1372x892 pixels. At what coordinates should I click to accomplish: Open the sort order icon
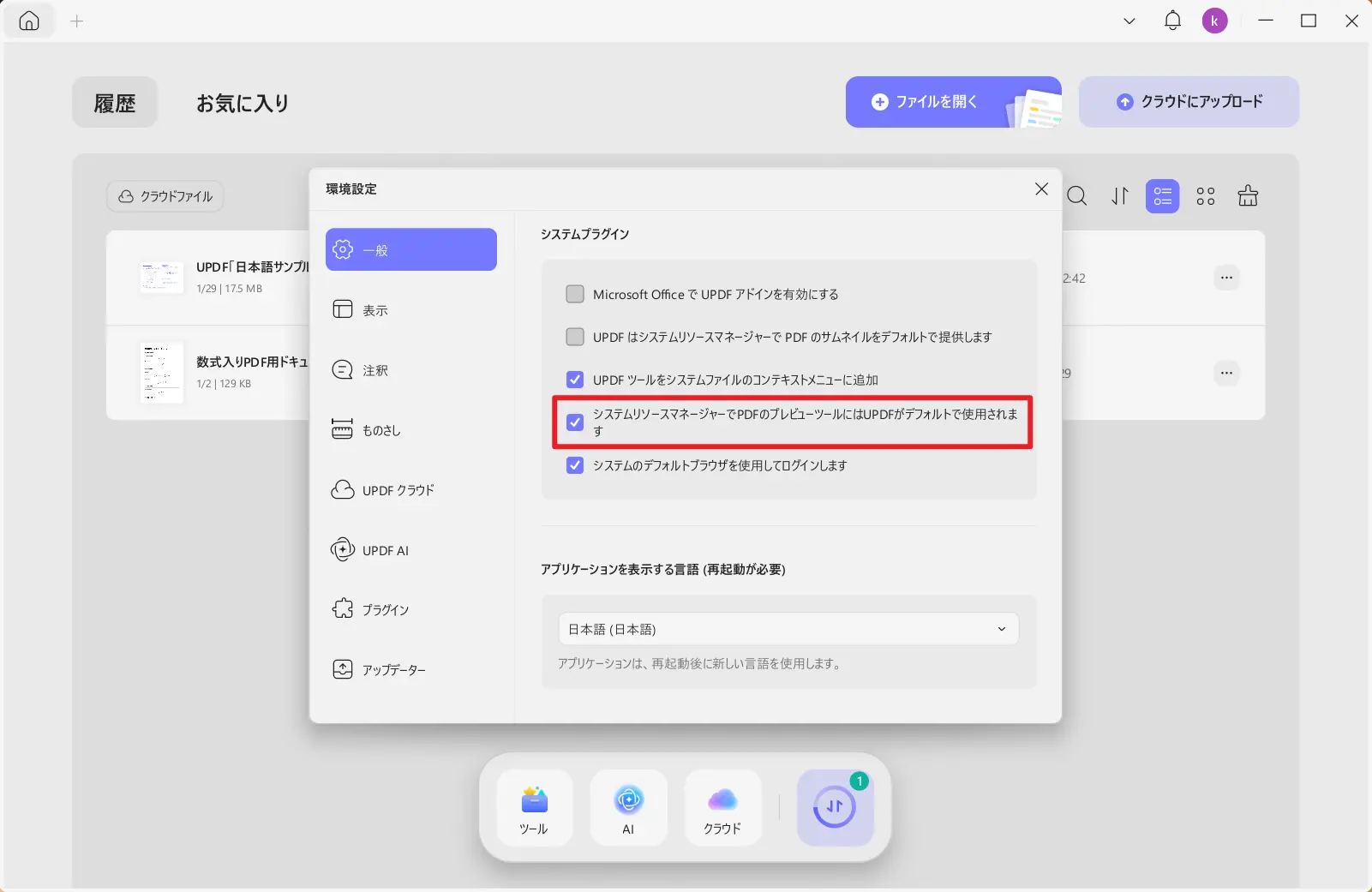1120,196
